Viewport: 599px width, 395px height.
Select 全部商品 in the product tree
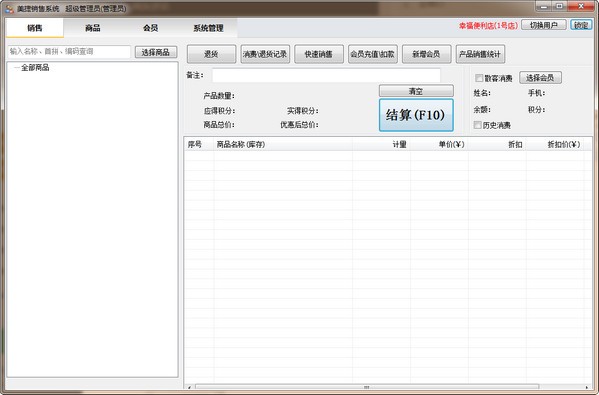[x=35, y=68]
